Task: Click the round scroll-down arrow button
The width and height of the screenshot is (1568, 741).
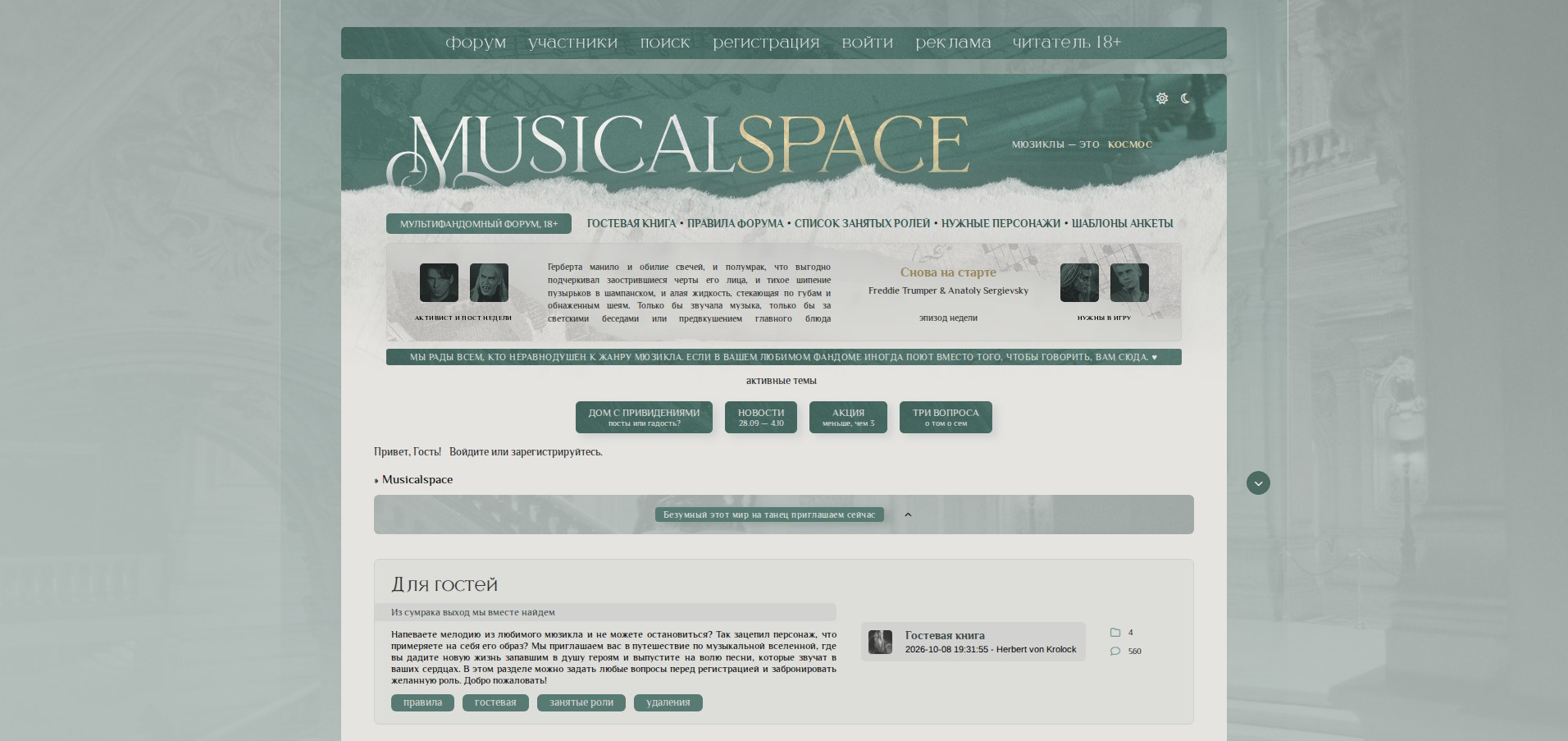Action: pos(1258,483)
